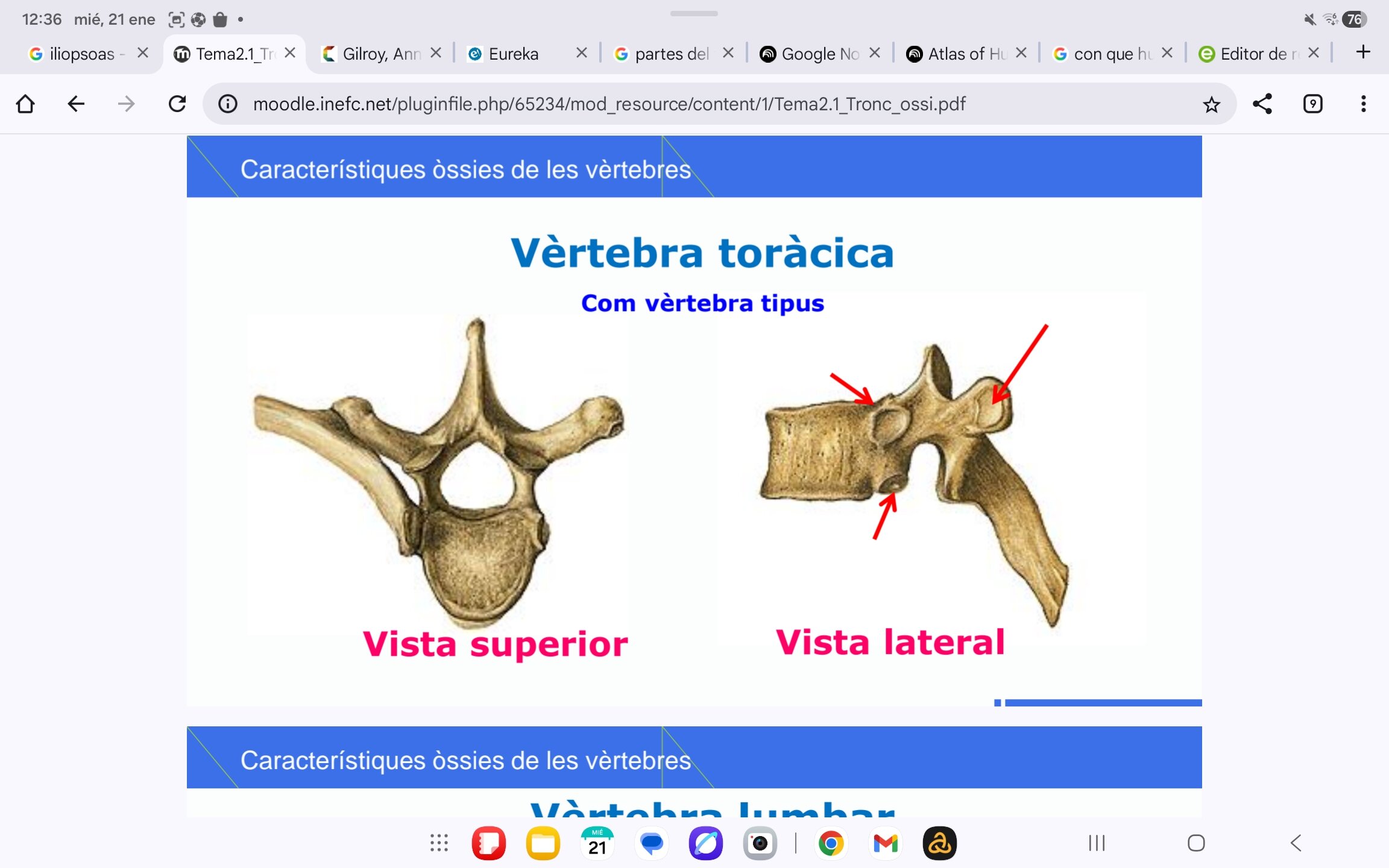The width and height of the screenshot is (1389, 868).
Task: Go to Chrome home page
Action: click(x=25, y=104)
